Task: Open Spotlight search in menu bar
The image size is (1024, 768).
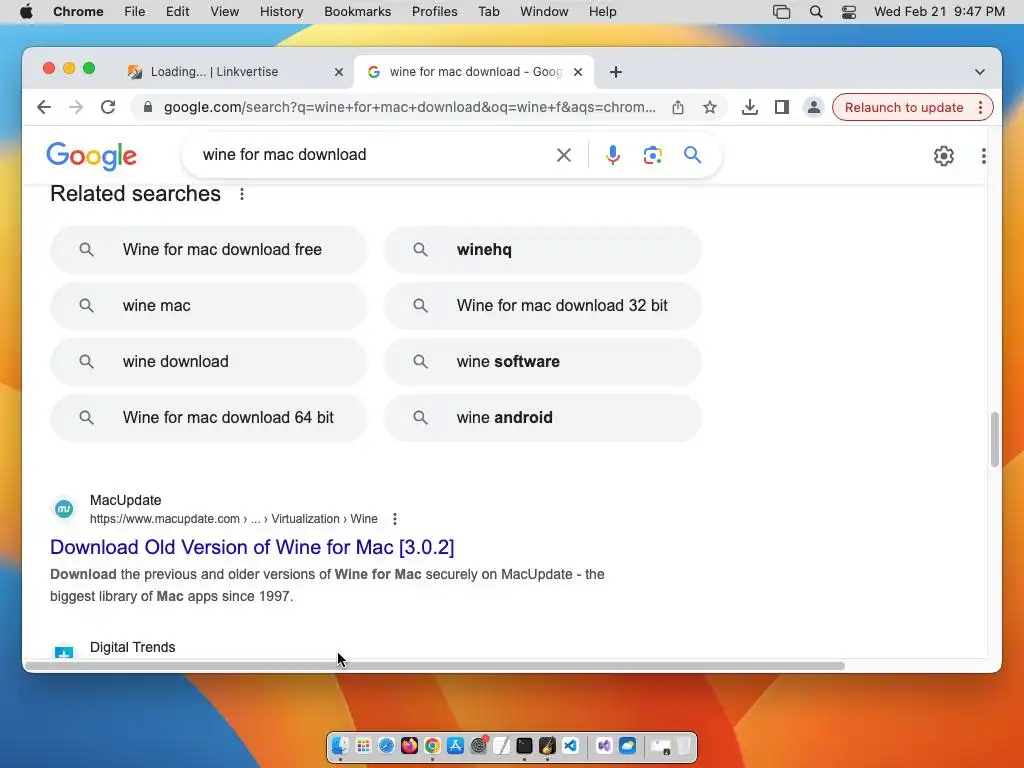Action: tap(816, 12)
